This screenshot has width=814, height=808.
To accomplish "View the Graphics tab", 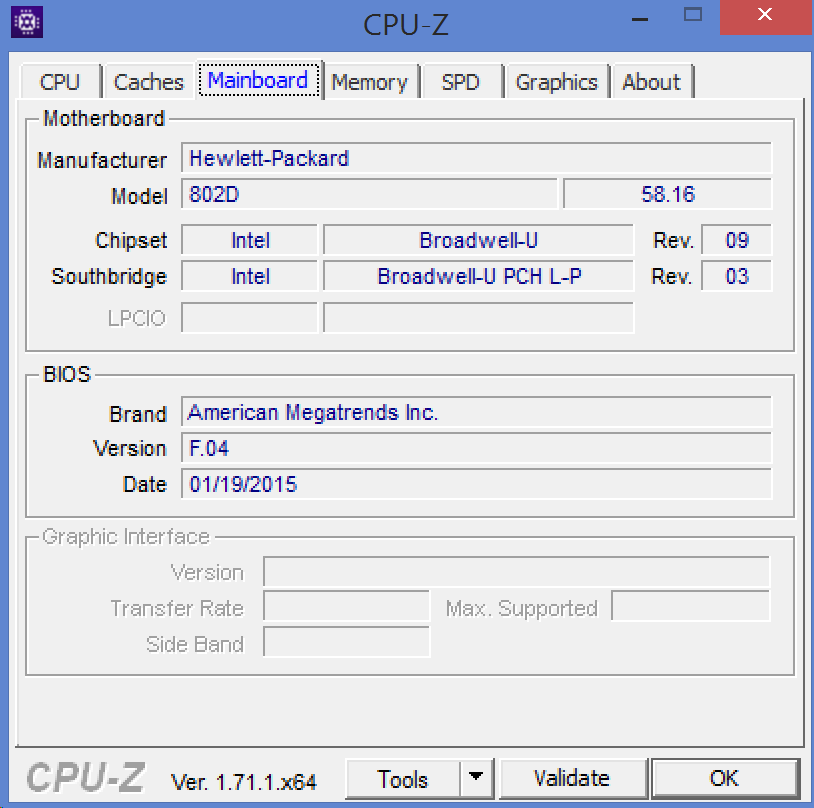I will coord(557,82).
